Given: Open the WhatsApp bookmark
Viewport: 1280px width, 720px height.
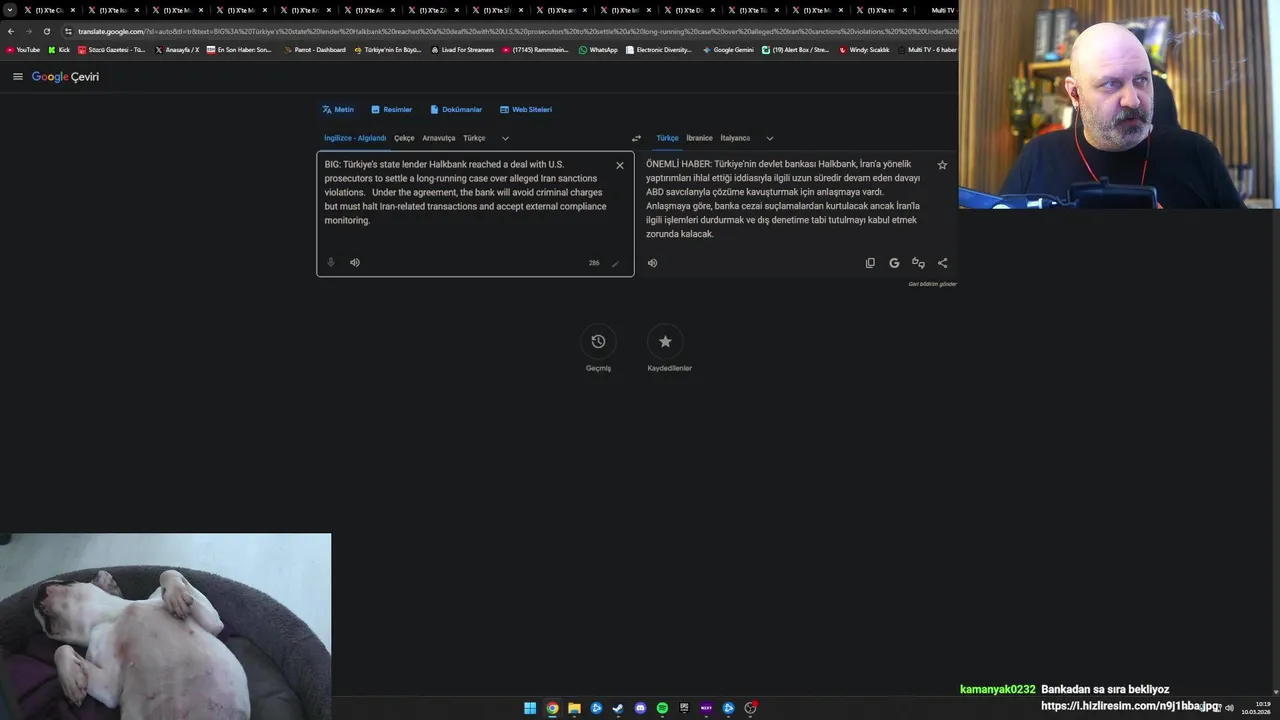Looking at the screenshot, I should pos(598,50).
